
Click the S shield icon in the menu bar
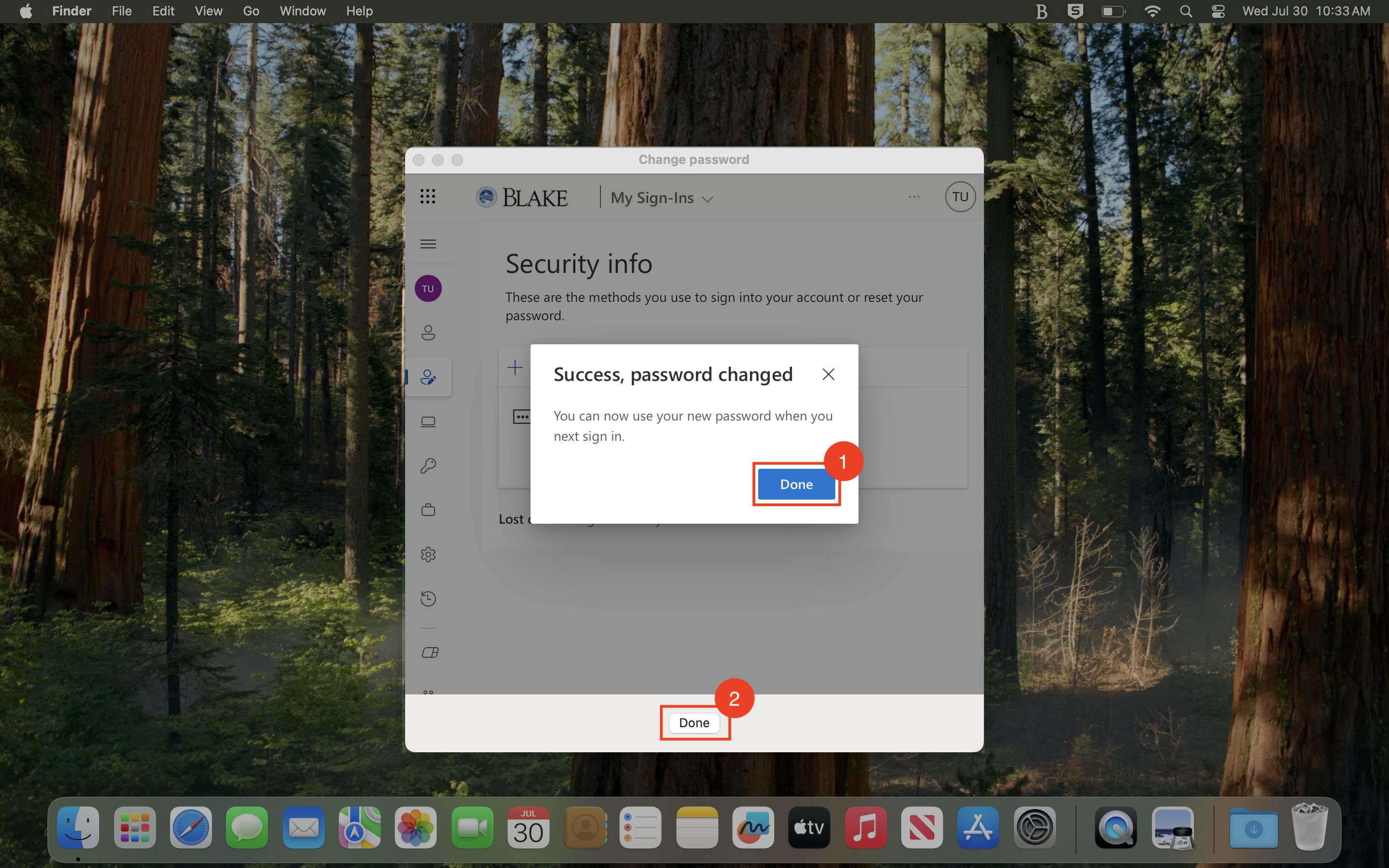pos(1075,11)
